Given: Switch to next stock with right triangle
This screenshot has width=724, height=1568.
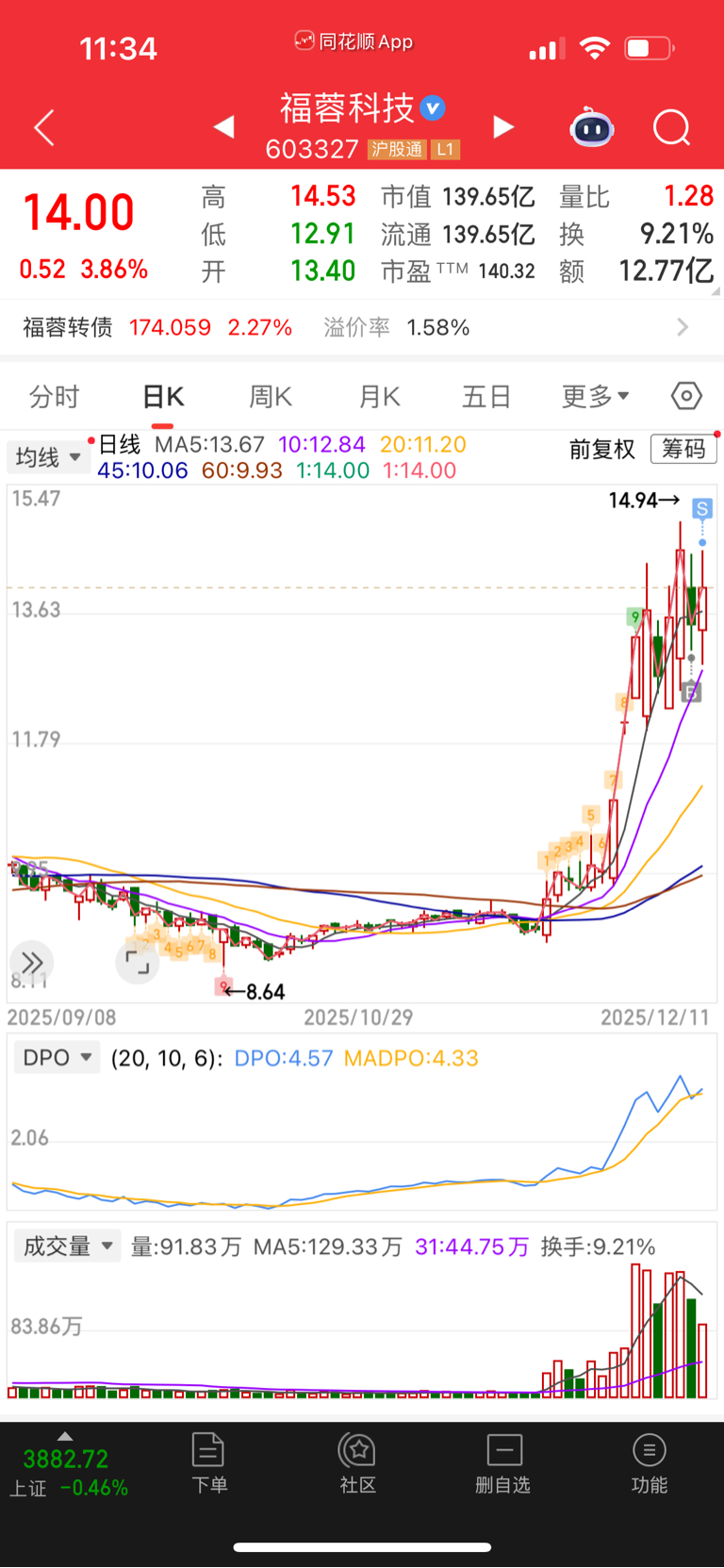Looking at the screenshot, I should point(503,126).
